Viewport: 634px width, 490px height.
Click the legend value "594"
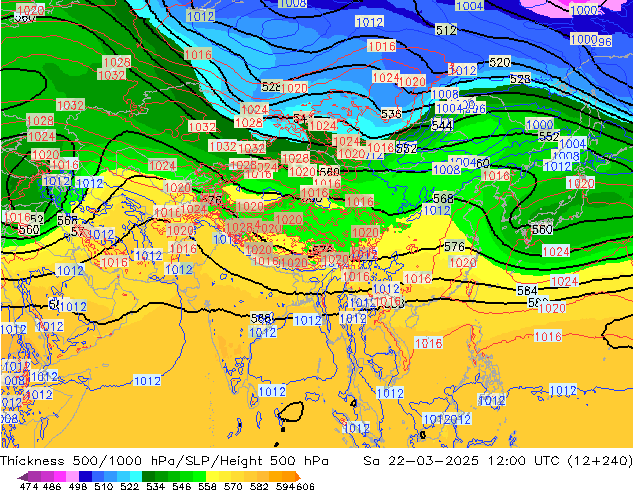[285, 486]
